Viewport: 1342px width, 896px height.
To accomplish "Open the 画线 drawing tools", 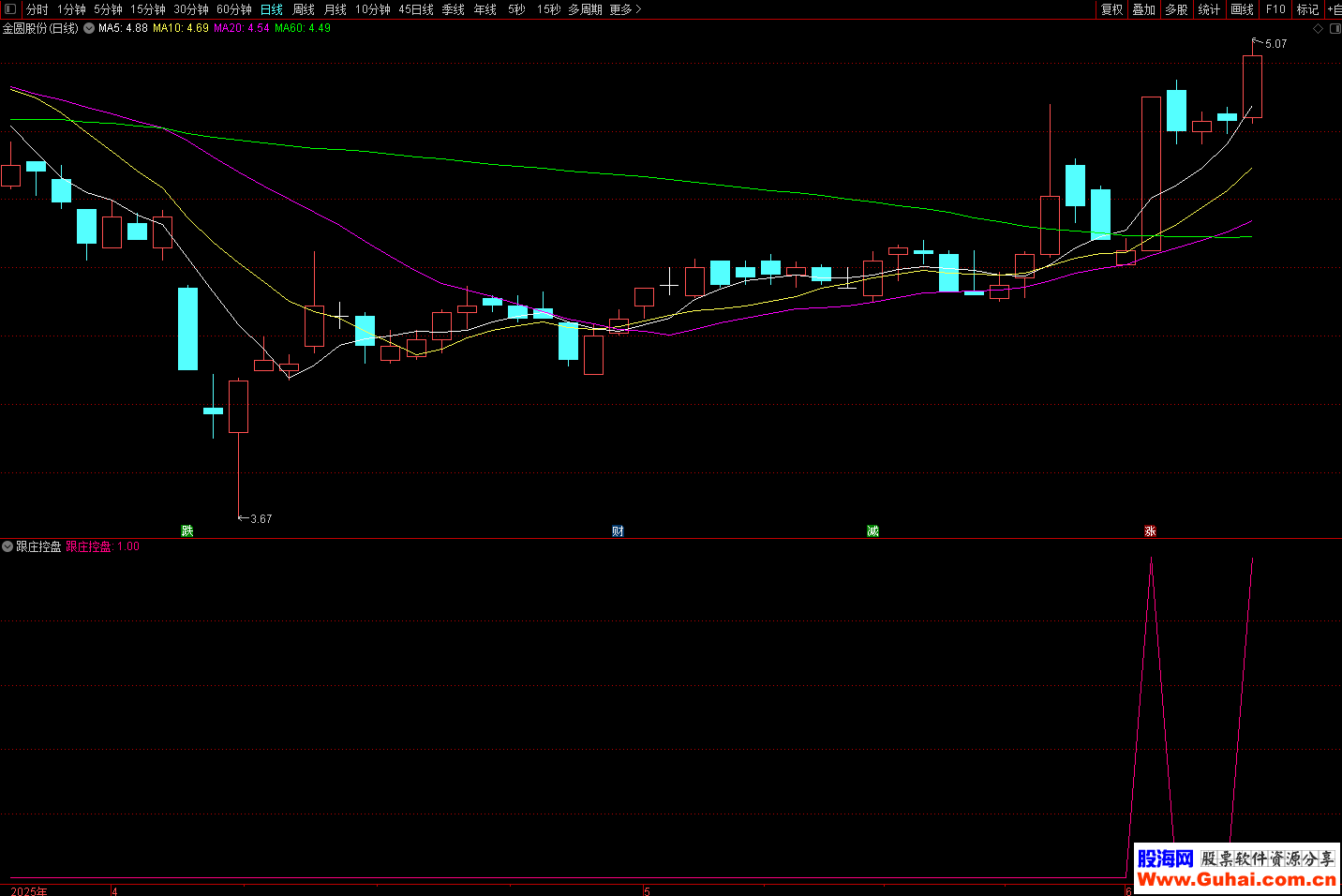I will click(1243, 9).
